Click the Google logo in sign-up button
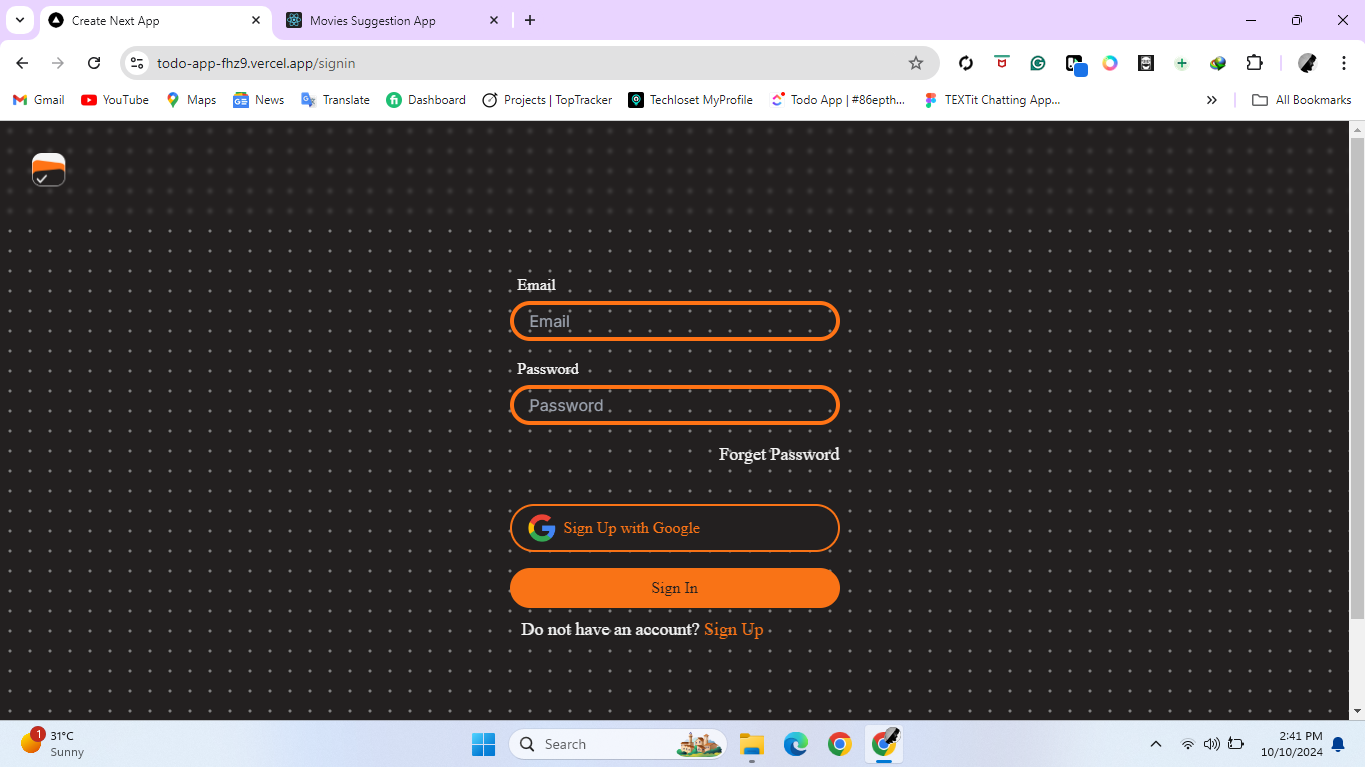This screenshot has width=1365, height=767. tap(542, 528)
